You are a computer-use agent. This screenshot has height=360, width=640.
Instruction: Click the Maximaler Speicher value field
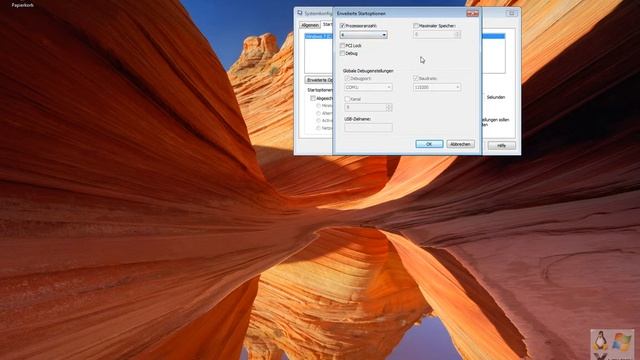[x=433, y=35]
